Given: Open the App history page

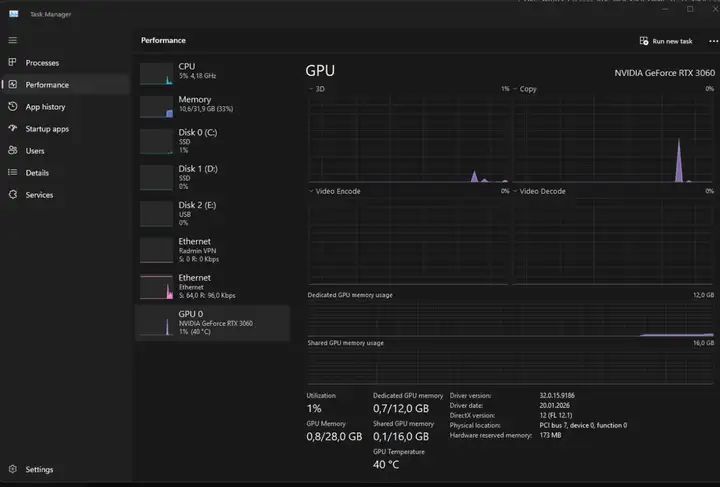Looking at the screenshot, I should [x=65, y=106].
